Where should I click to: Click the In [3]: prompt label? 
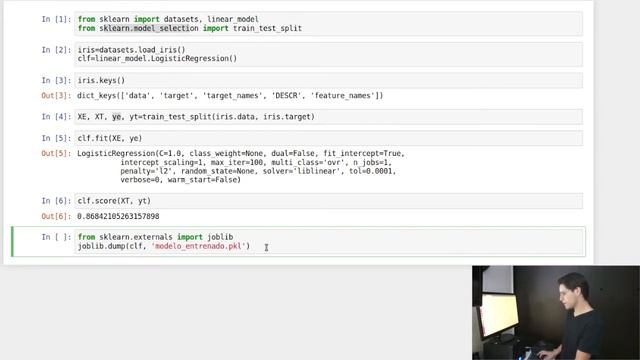(56, 80)
